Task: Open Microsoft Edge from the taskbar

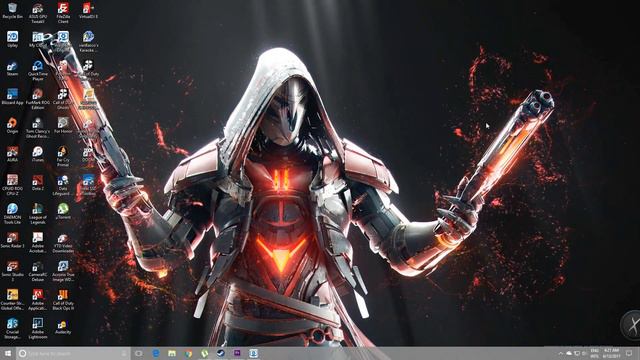Action: tap(156, 353)
